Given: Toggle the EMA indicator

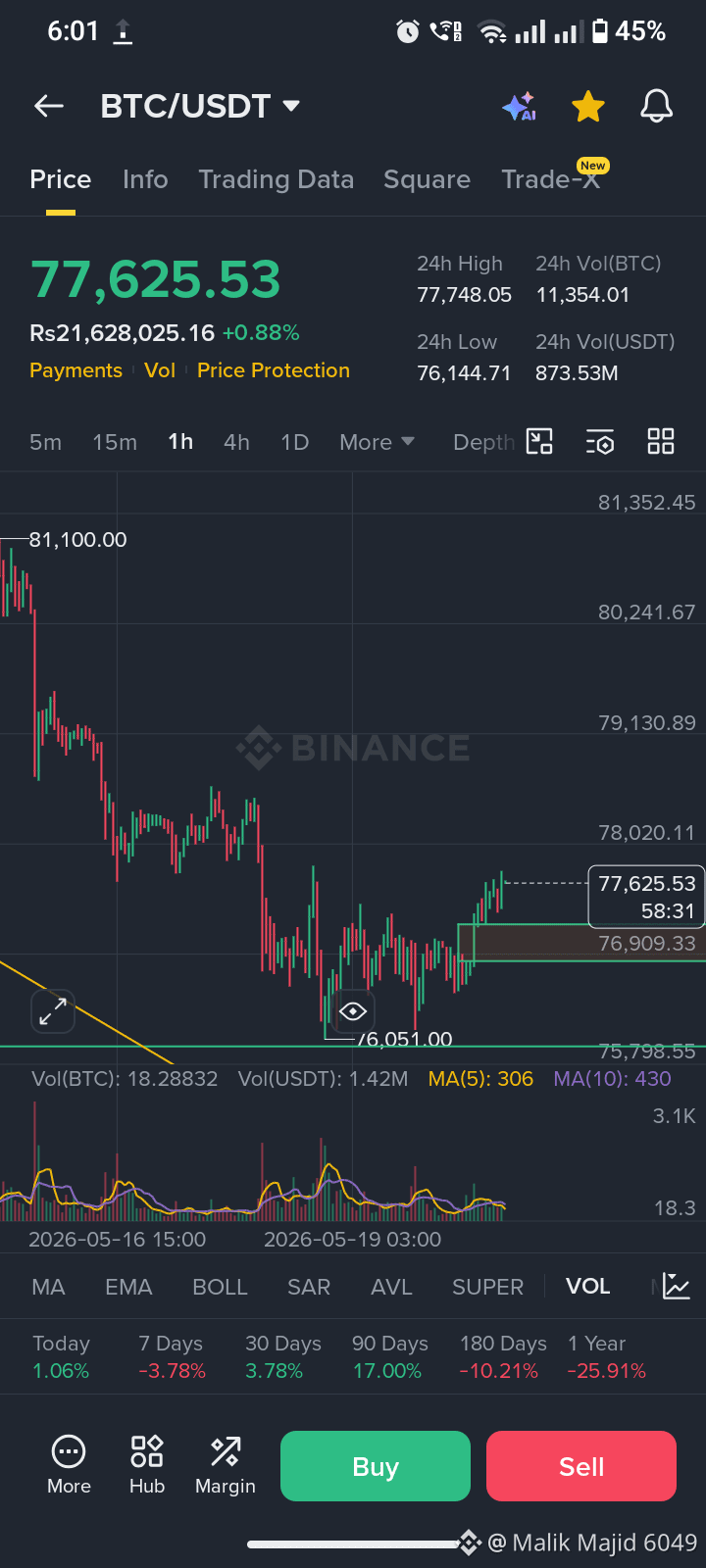Looking at the screenshot, I should [x=128, y=1287].
